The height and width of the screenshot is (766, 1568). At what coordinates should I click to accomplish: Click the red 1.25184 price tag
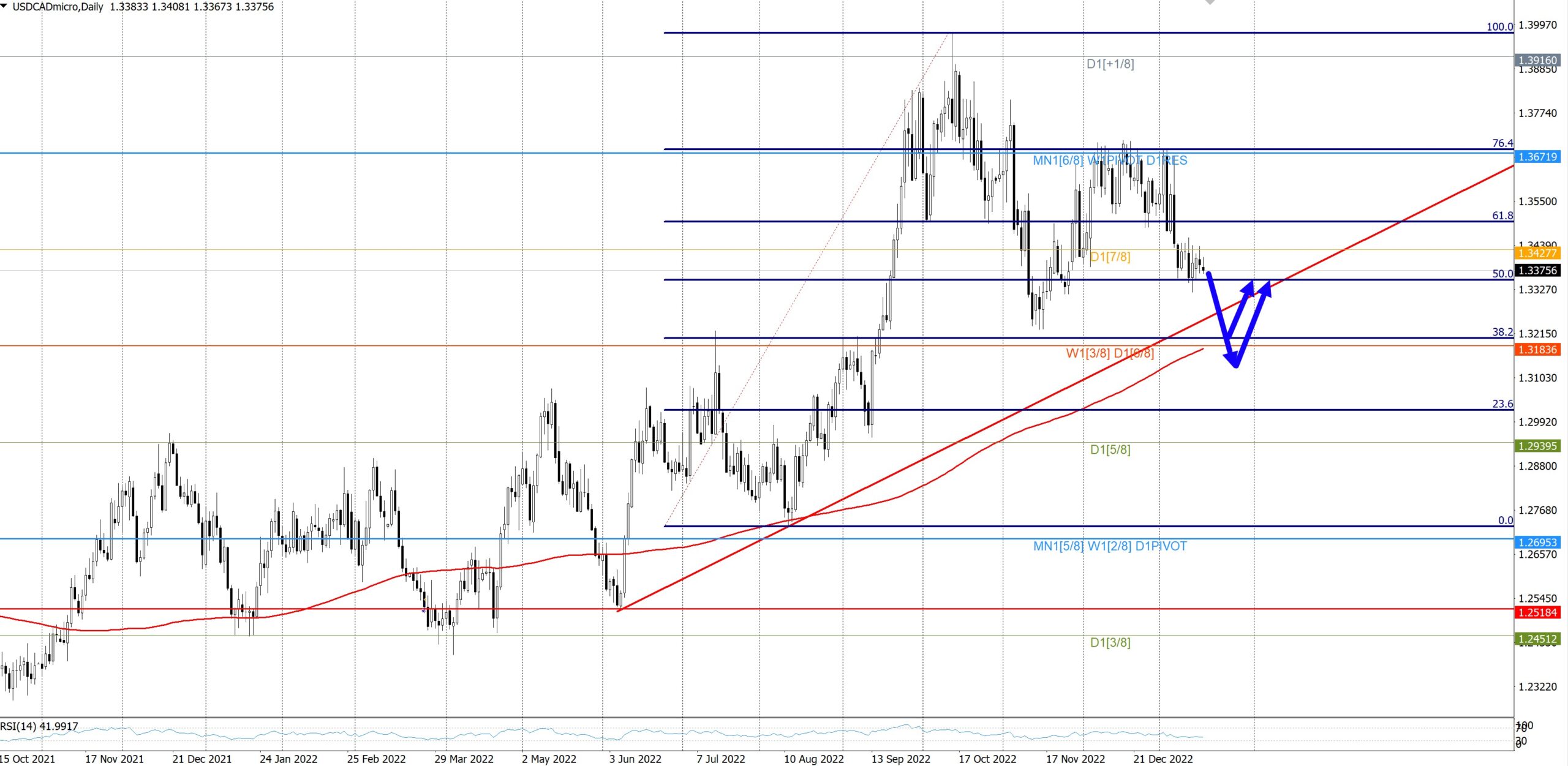[1537, 612]
